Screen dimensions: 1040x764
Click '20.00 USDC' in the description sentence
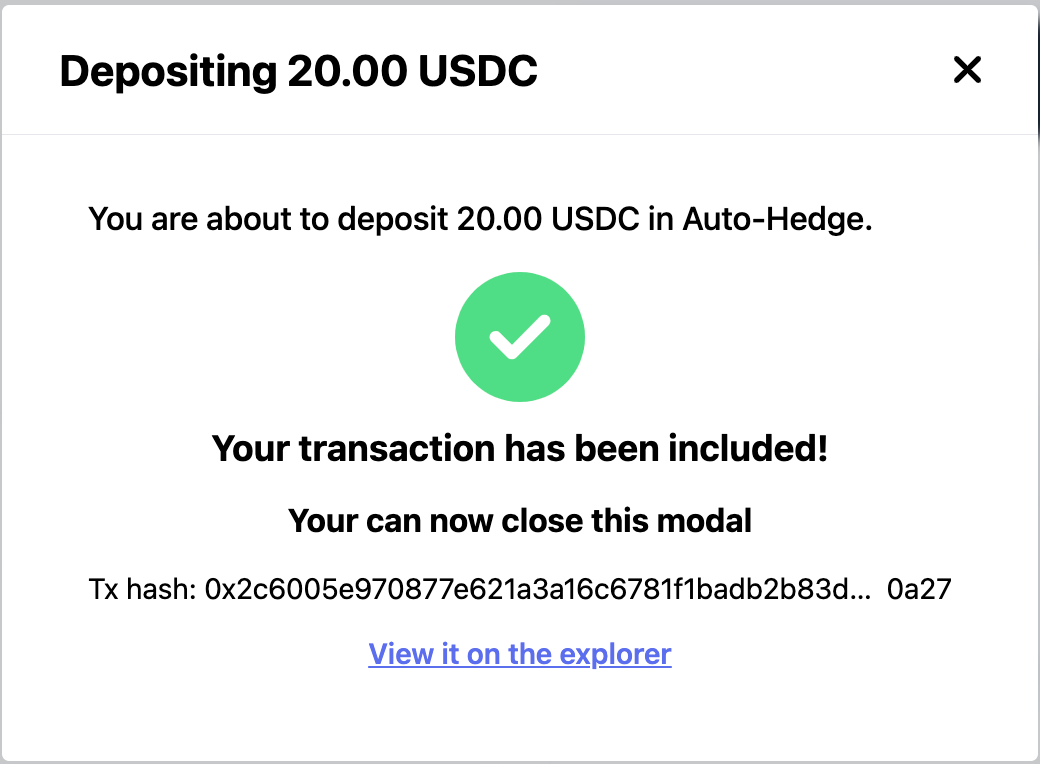pos(548,219)
